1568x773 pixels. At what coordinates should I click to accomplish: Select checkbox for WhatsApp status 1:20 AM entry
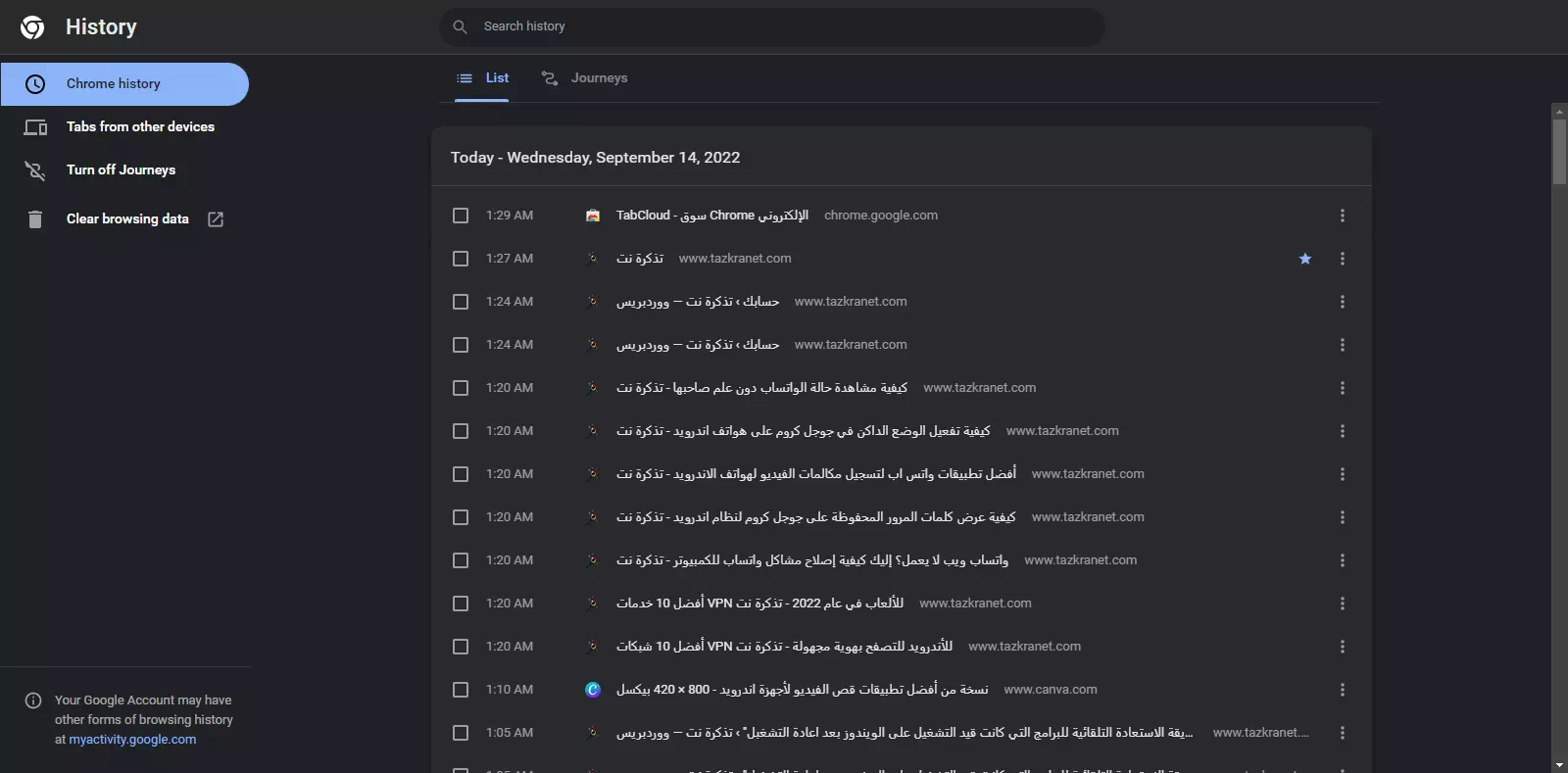(x=461, y=388)
